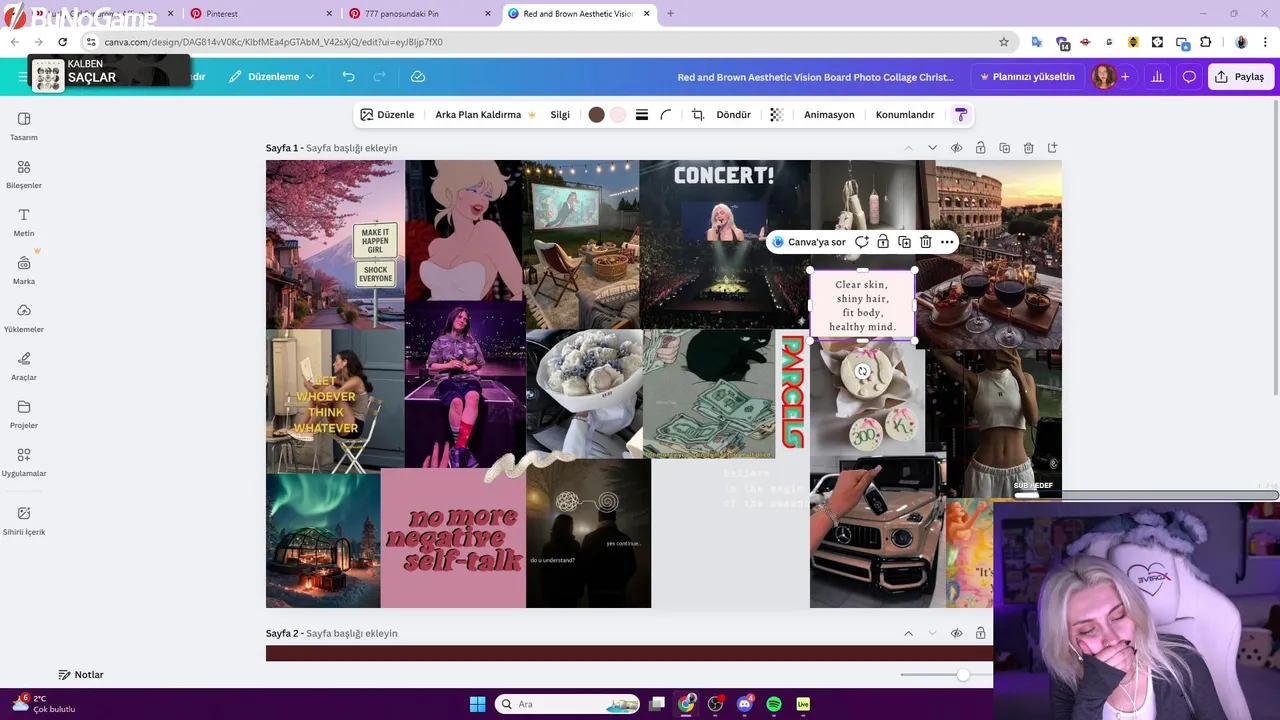Click the Canva'ya sor button
The height and width of the screenshot is (720, 1280).
[x=808, y=242]
